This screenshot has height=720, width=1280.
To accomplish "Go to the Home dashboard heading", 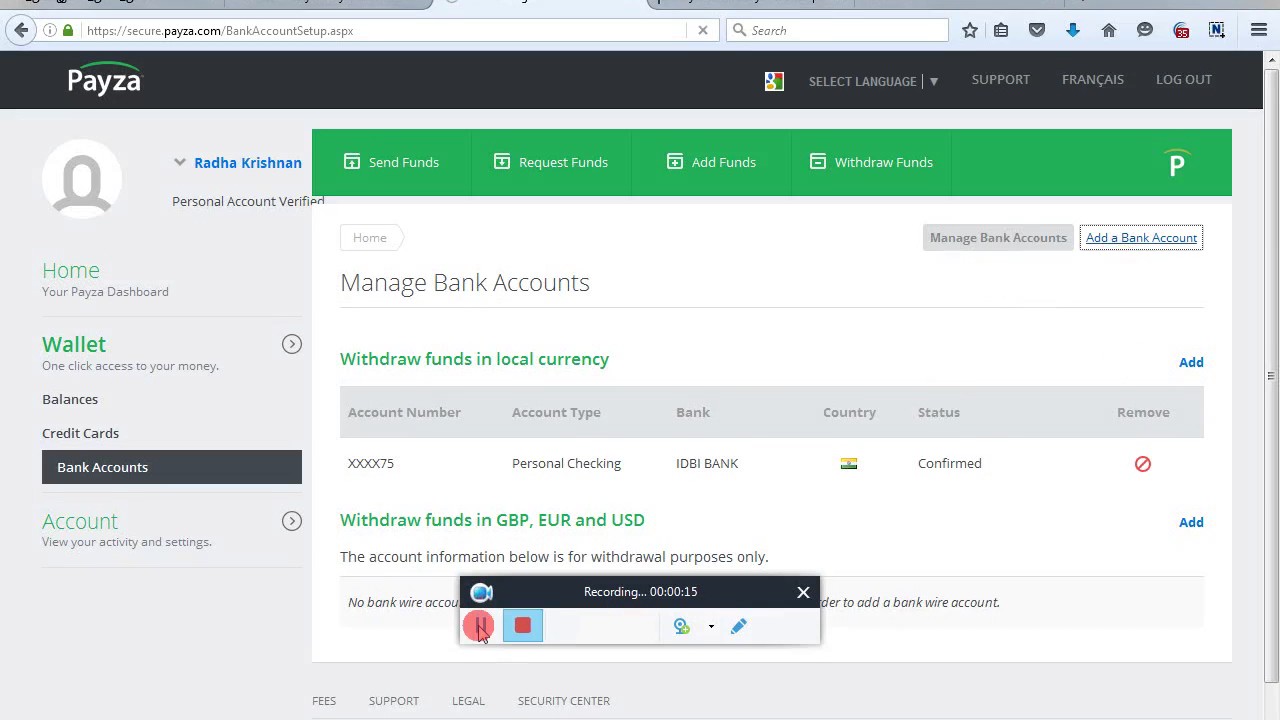I will point(71,270).
